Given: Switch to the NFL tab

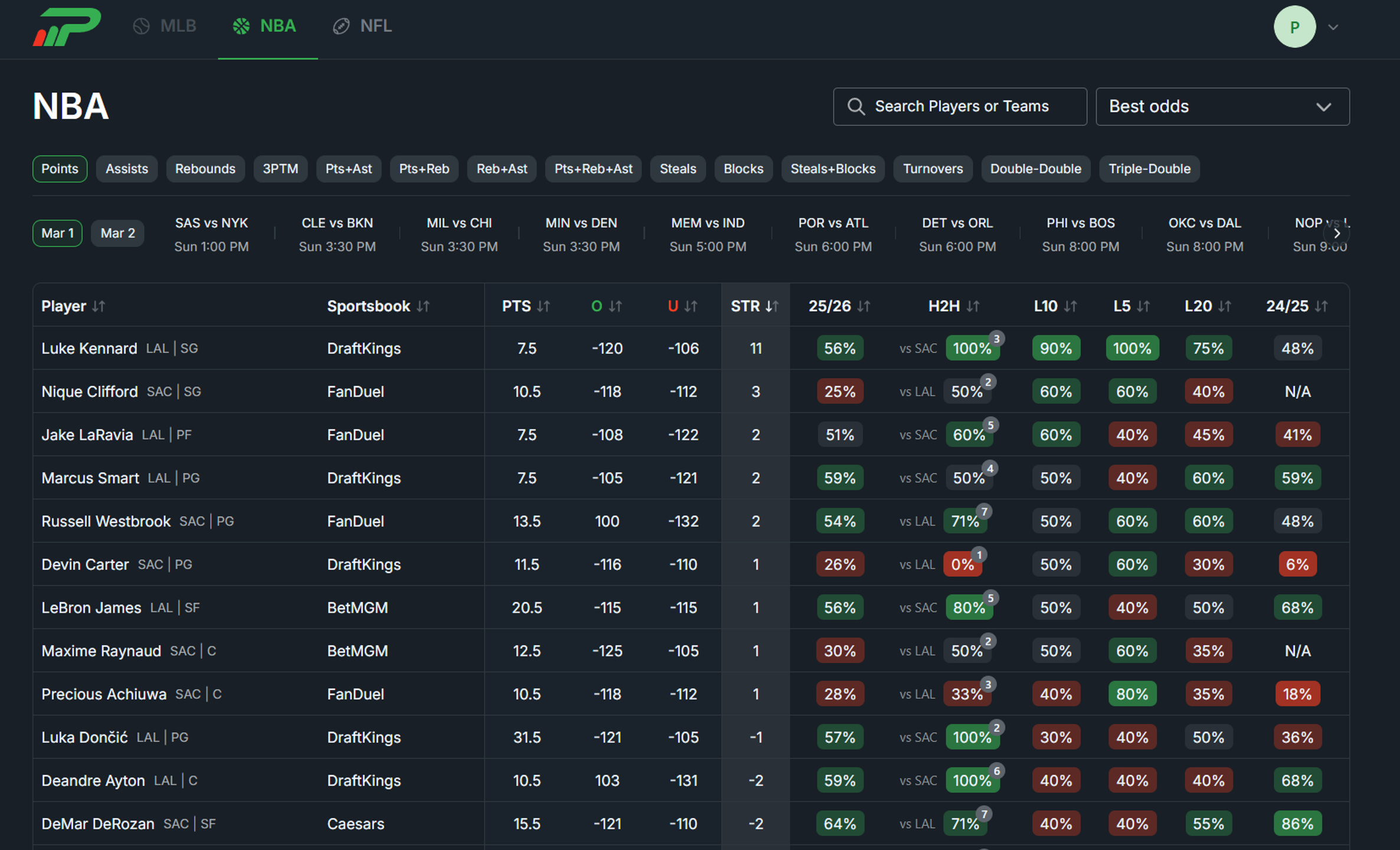Looking at the screenshot, I should [x=362, y=26].
